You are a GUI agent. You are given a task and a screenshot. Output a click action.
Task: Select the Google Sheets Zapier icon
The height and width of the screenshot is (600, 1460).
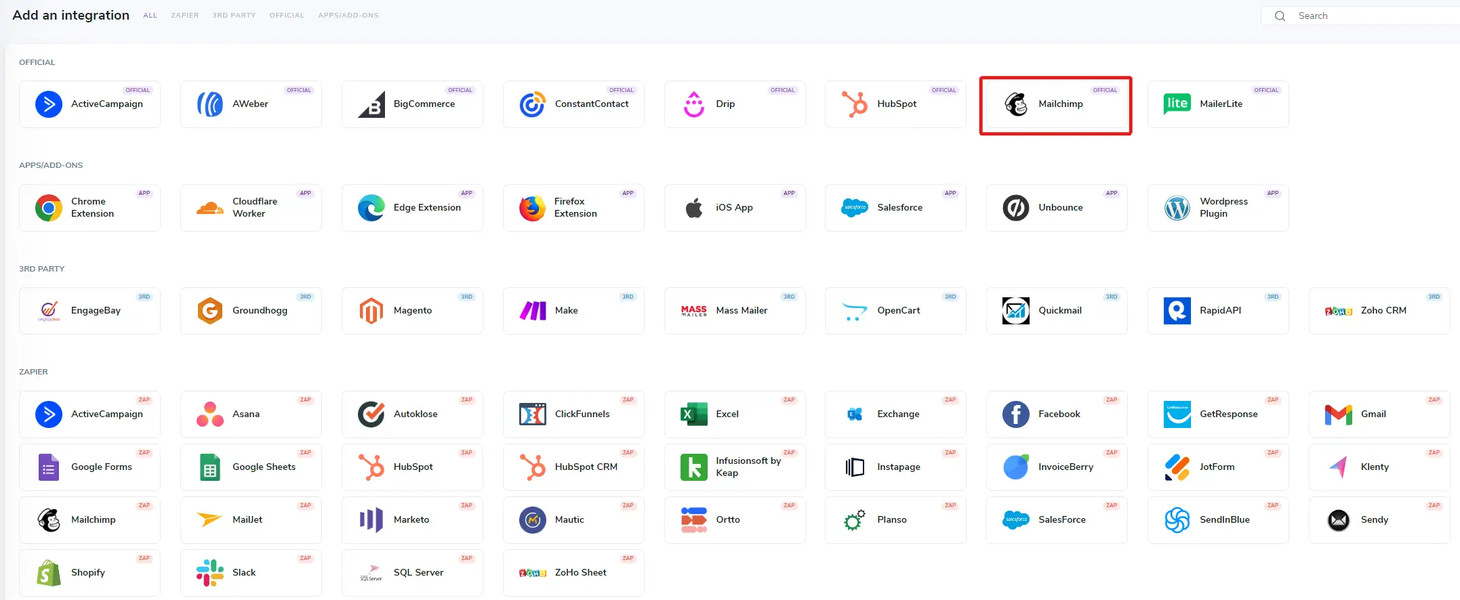[208, 466]
